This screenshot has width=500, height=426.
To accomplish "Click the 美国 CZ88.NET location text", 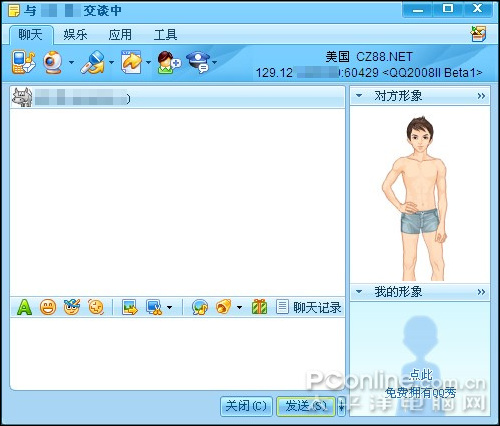I will [x=369, y=57].
